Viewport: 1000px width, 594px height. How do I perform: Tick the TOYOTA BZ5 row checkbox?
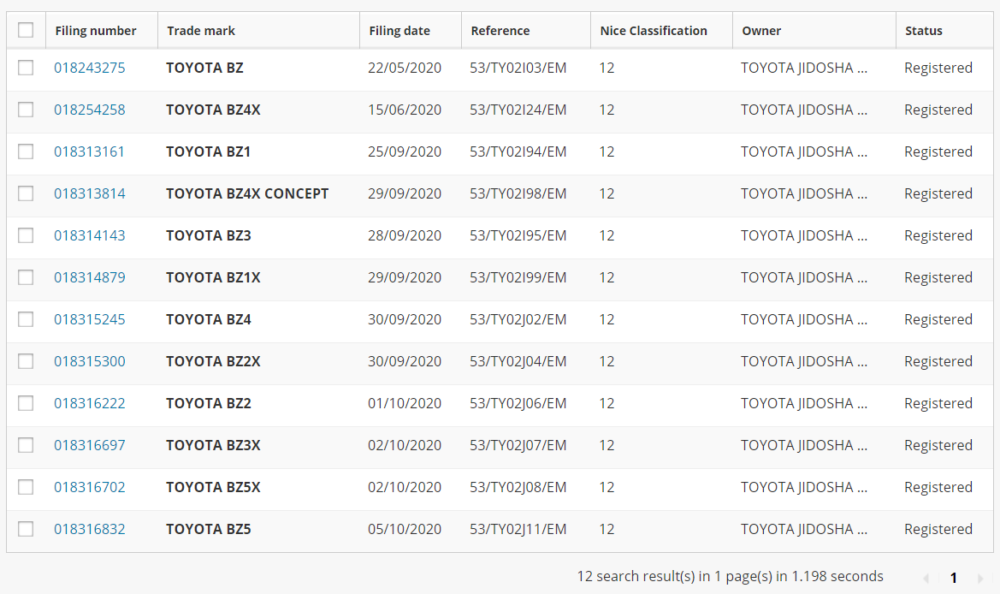point(26,529)
